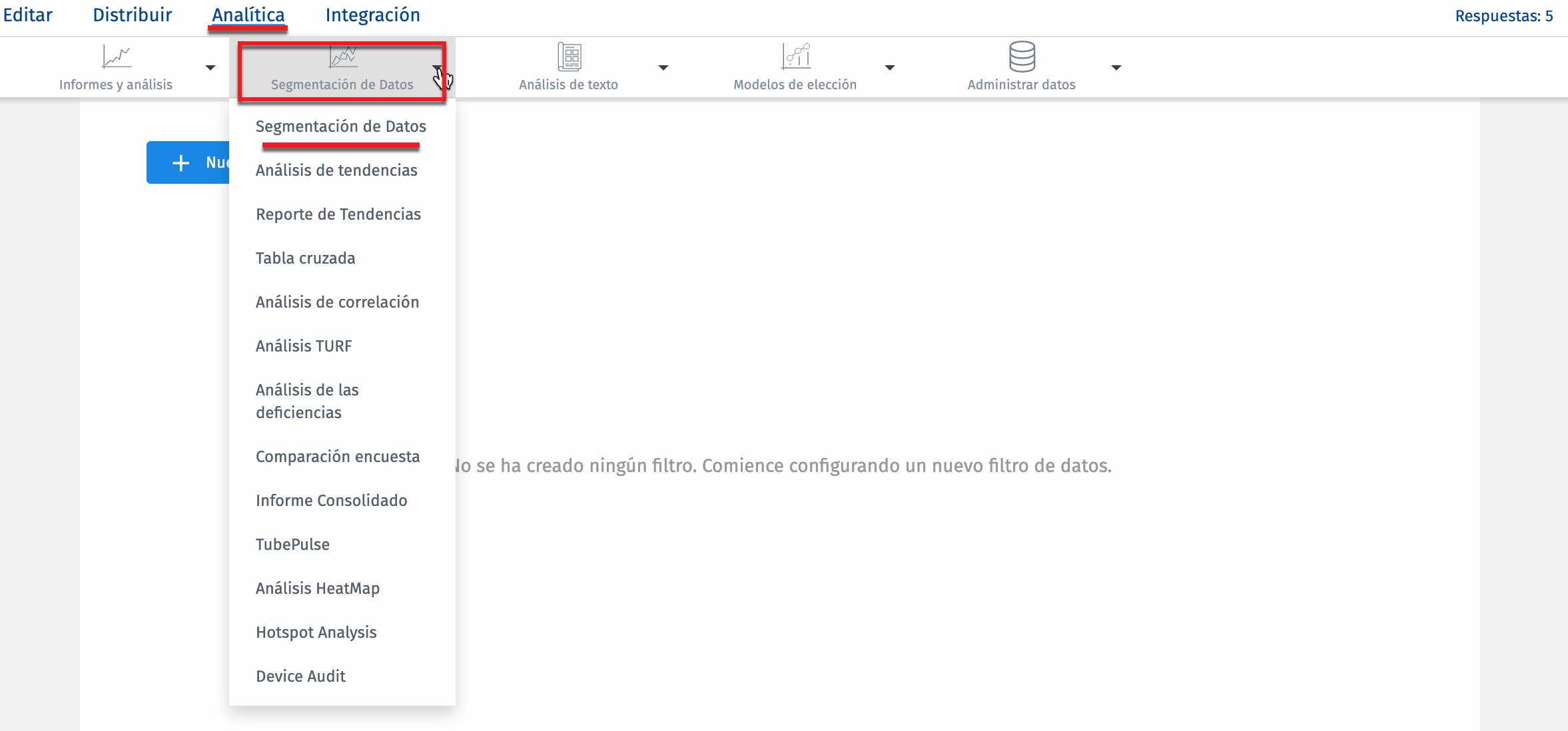Expand the Modelos de elección dropdown arrow

tap(890, 68)
